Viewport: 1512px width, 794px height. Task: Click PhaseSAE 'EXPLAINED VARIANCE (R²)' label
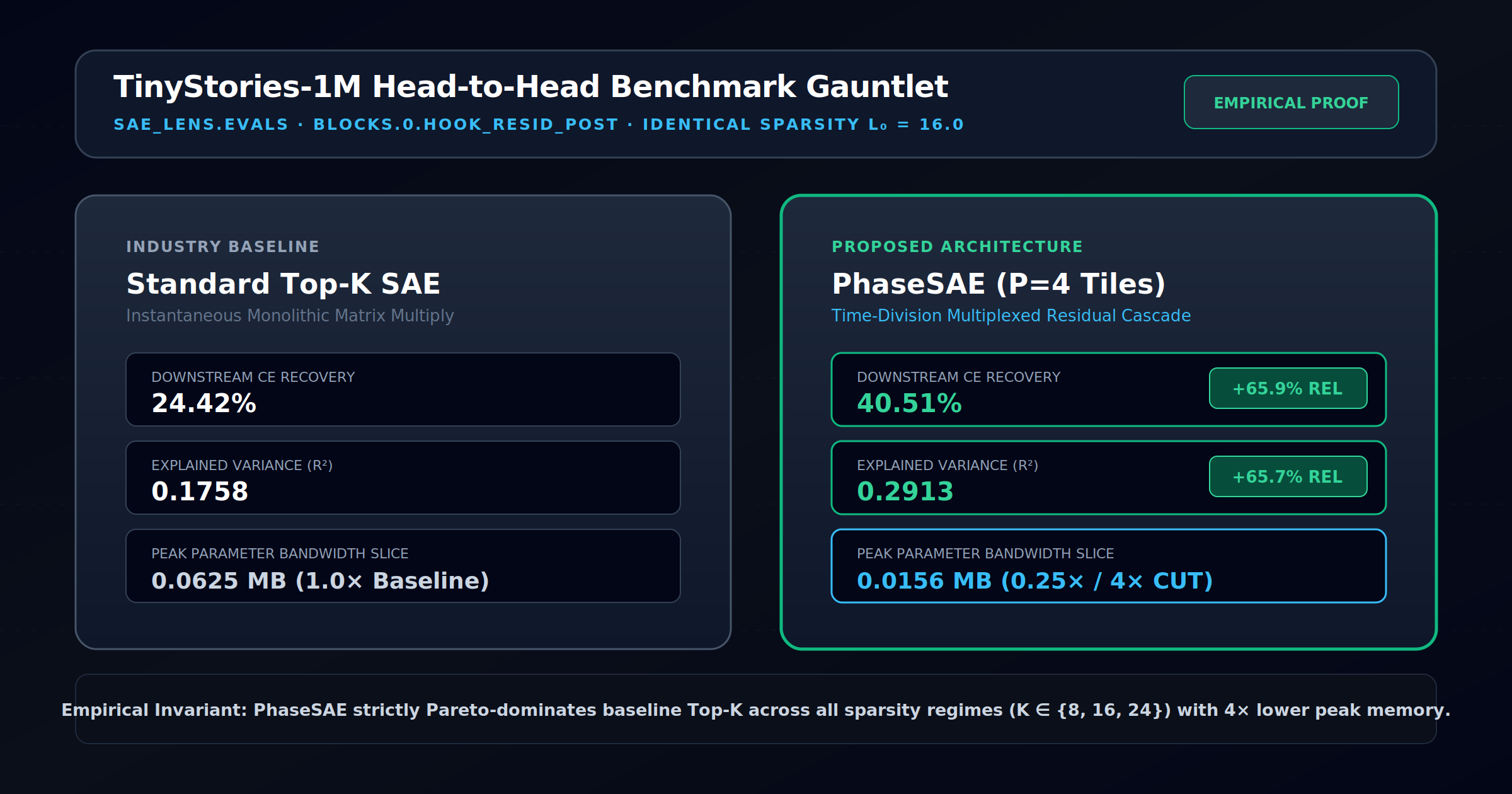tap(948, 465)
